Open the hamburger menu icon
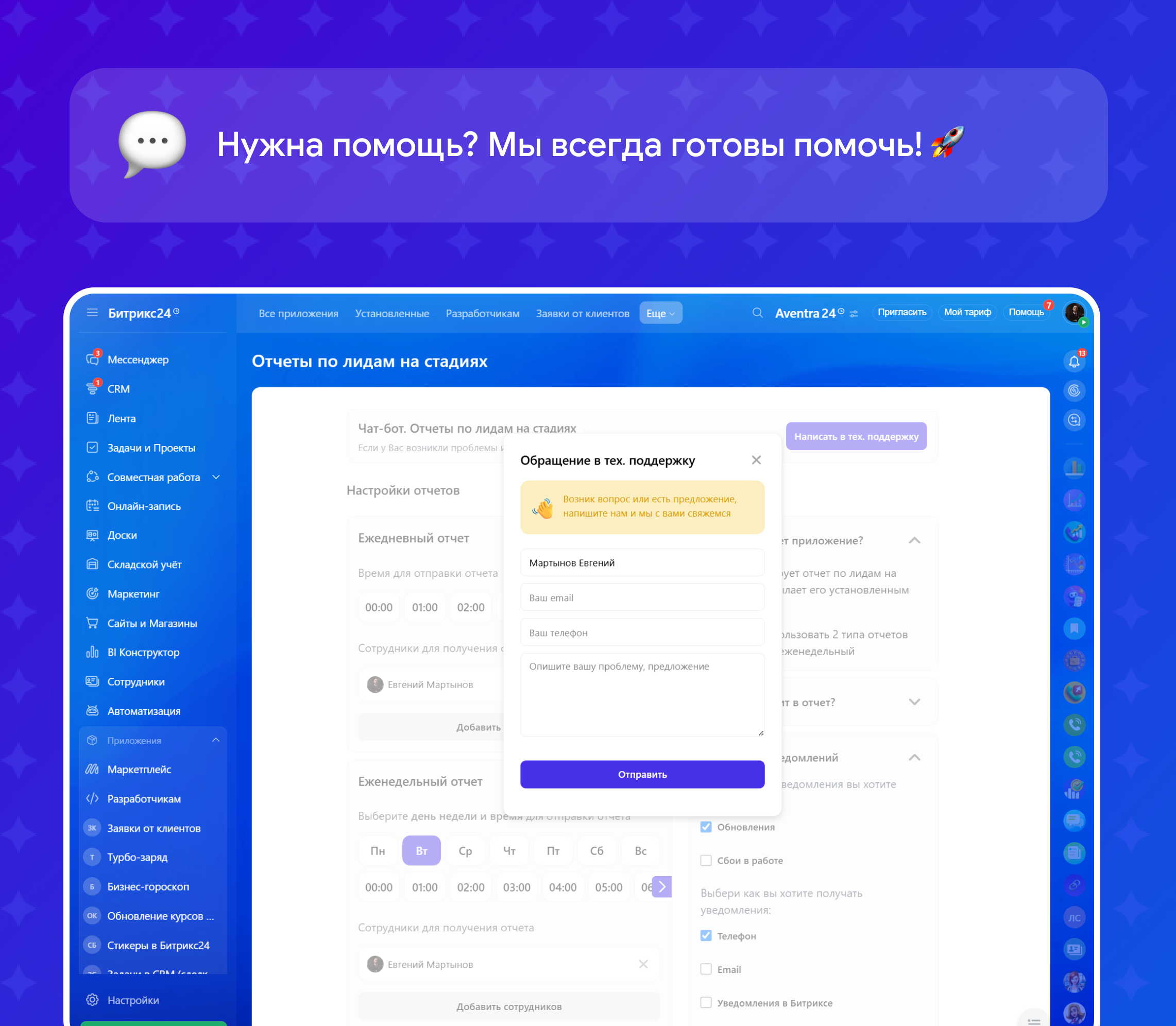Screen dimensions: 1176x1026 tap(92, 313)
